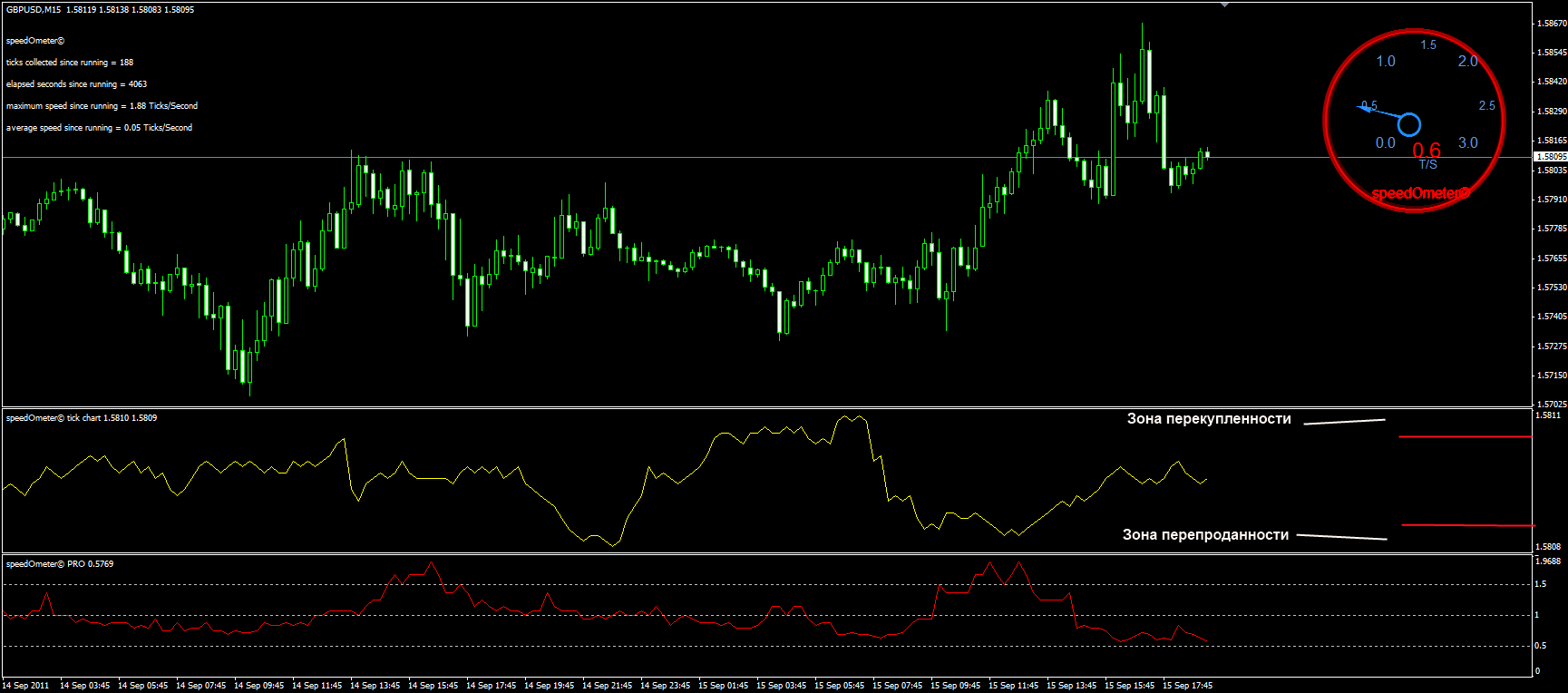Click 'average speed since running = 0.05 Ticks/Second'

coord(99,128)
